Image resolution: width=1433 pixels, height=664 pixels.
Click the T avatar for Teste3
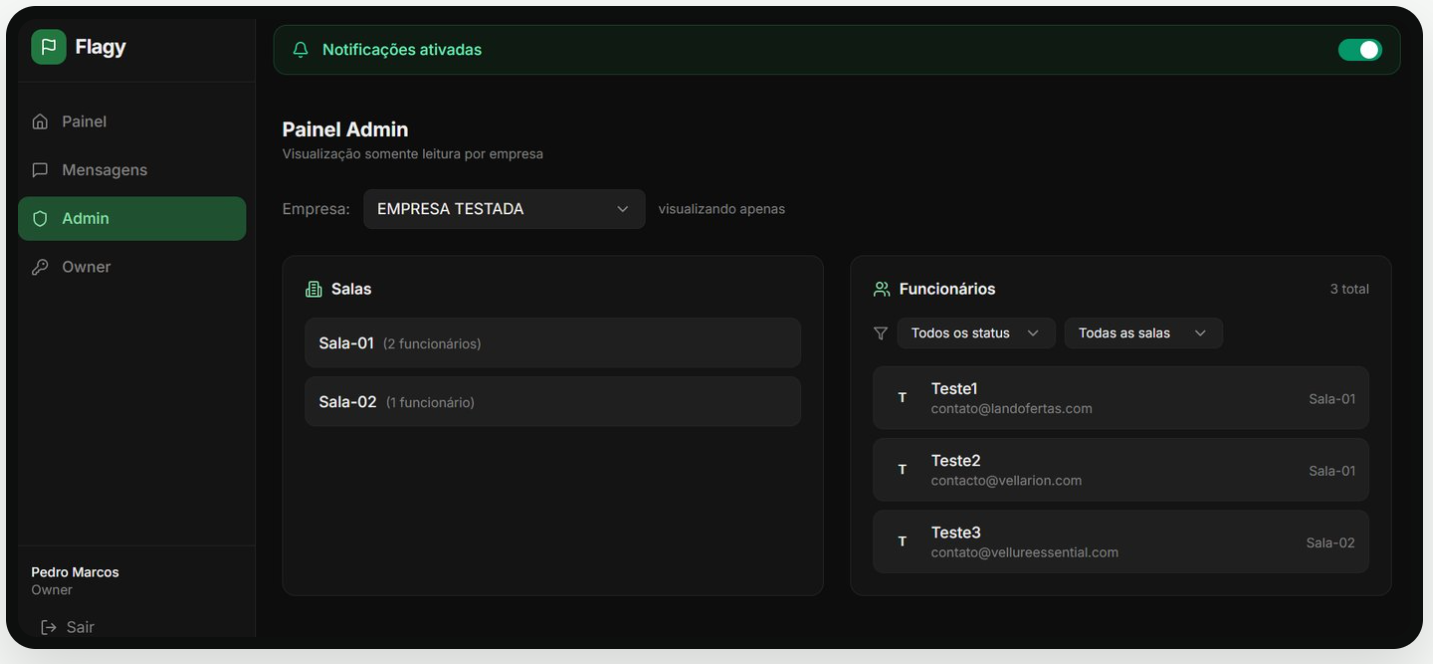point(902,542)
